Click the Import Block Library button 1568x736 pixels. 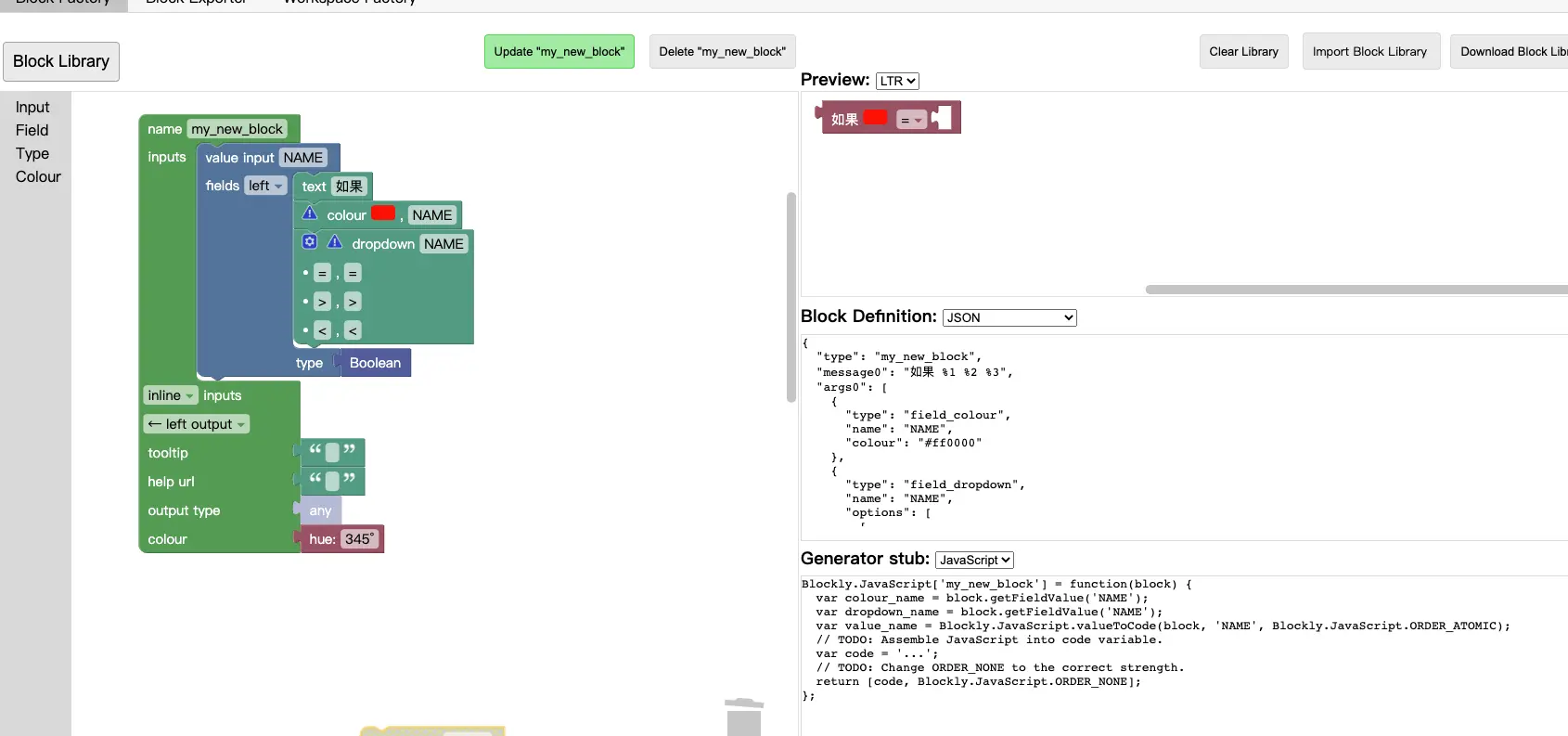(1369, 52)
